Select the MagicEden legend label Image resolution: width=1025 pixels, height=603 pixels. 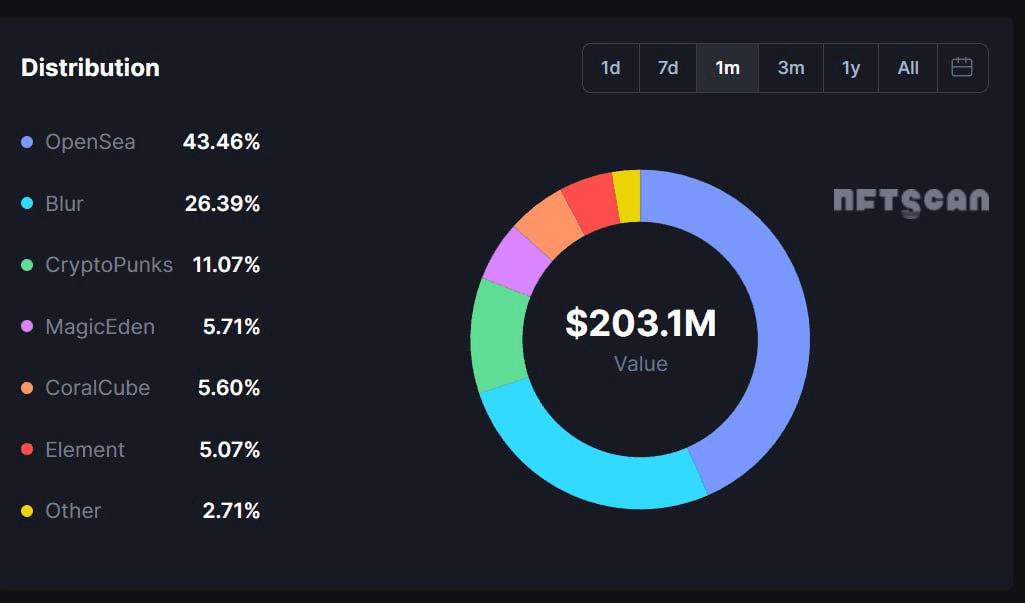click(100, 326)
